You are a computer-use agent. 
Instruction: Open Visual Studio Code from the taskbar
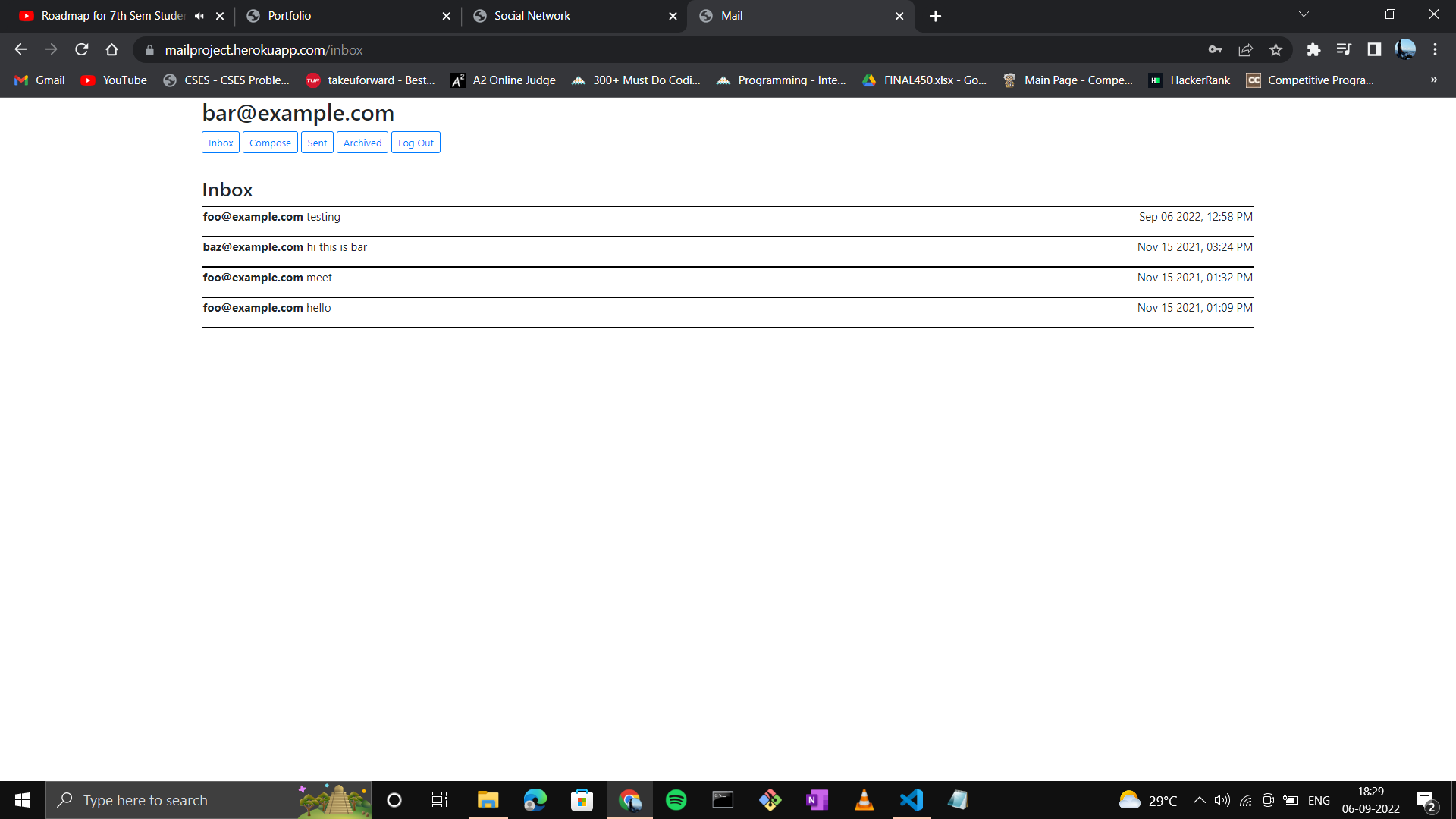tap(911, 799)
